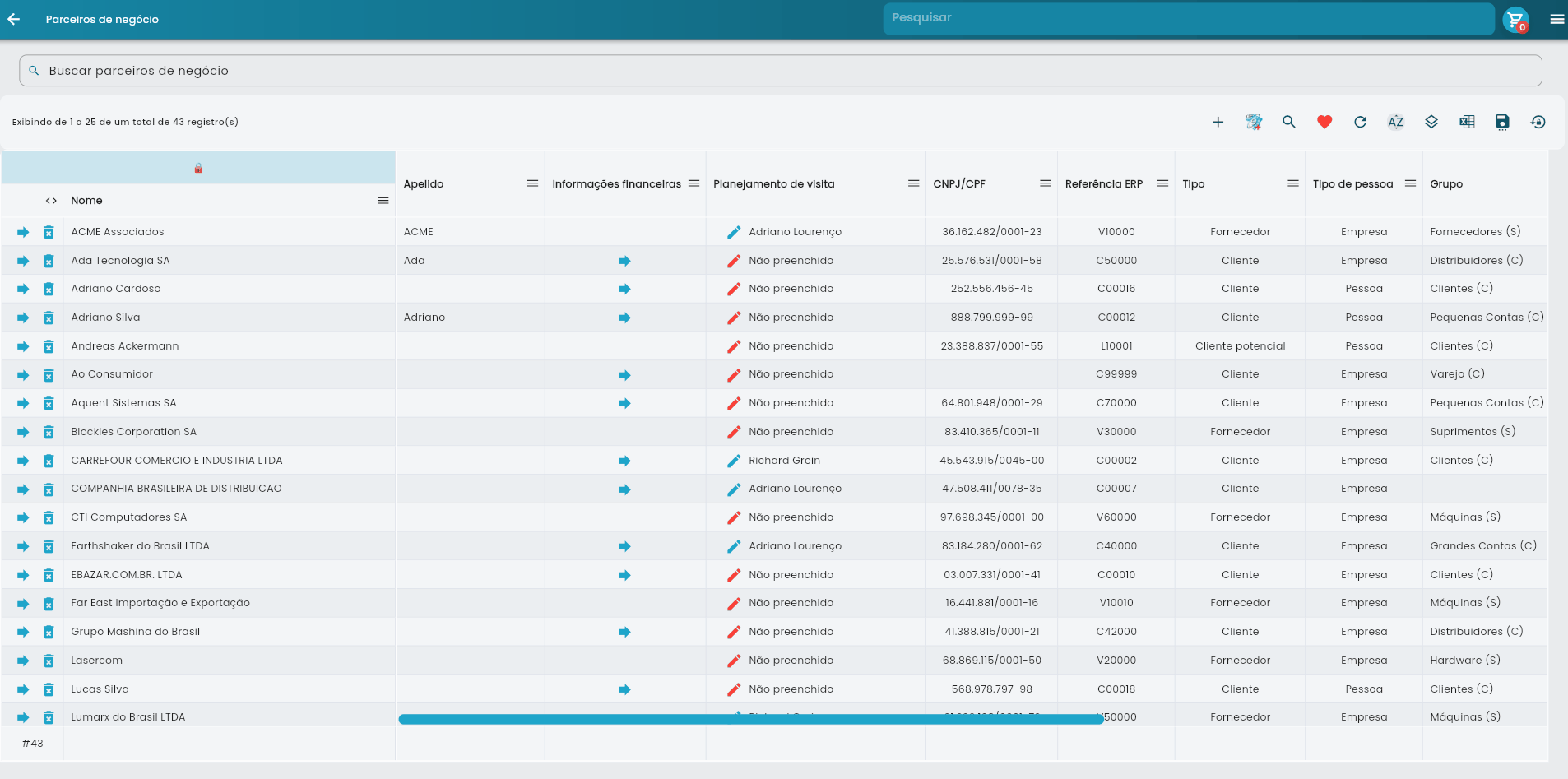Export the list with the Excel icon
The height and width of the screenshot is (779, 1568).
(1467, 122)
